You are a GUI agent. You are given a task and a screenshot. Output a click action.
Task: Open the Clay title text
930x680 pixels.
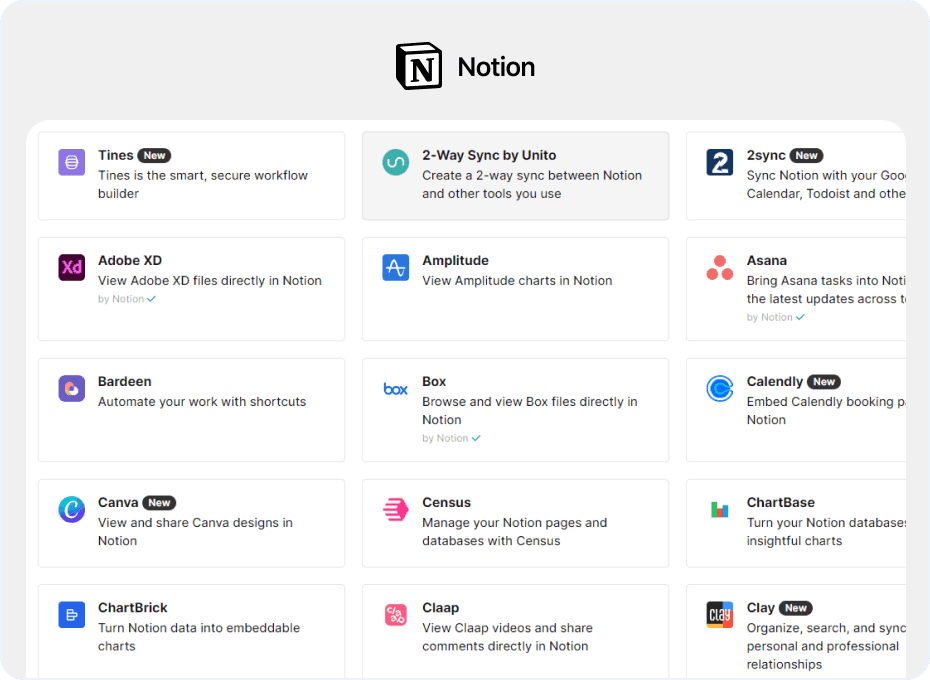[x=760, y=608]
